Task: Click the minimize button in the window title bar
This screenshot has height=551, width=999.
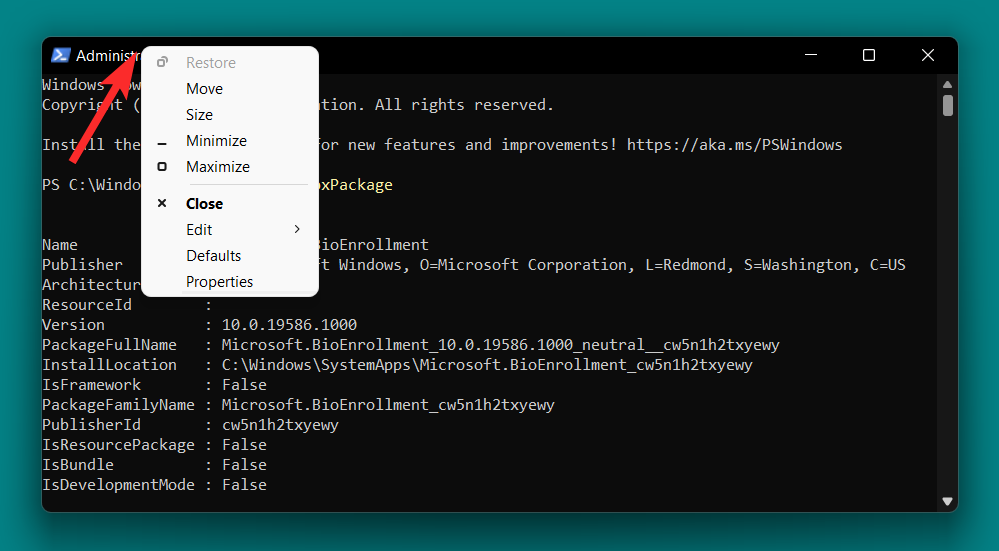Action: tap(810, 55)
